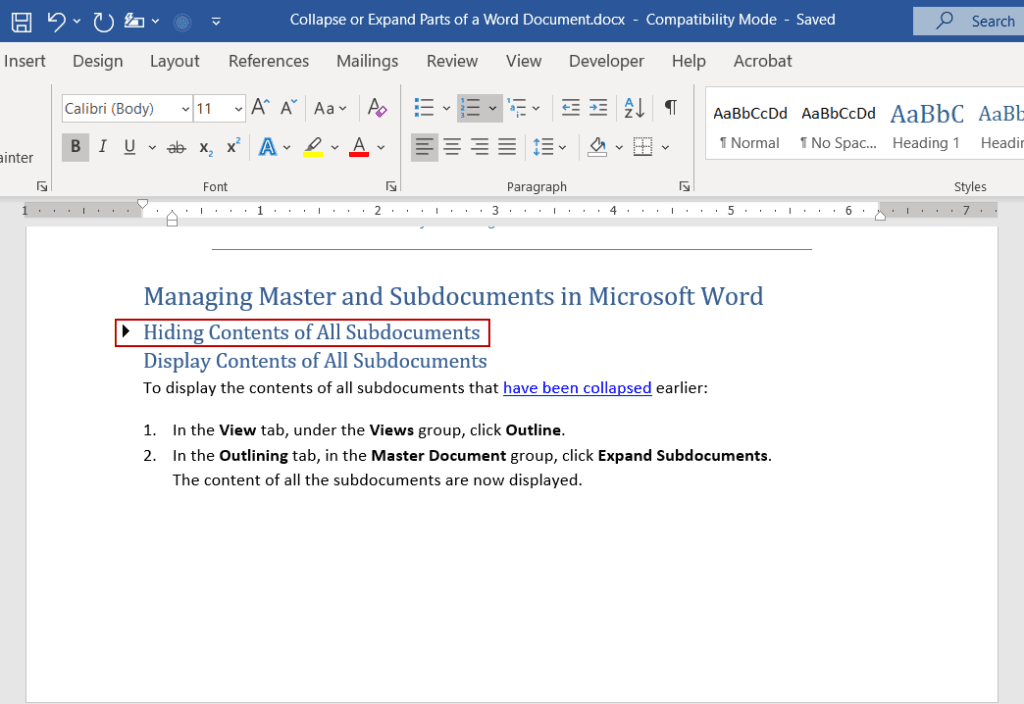Select the strikethrough icon

[x=176, y=147]
